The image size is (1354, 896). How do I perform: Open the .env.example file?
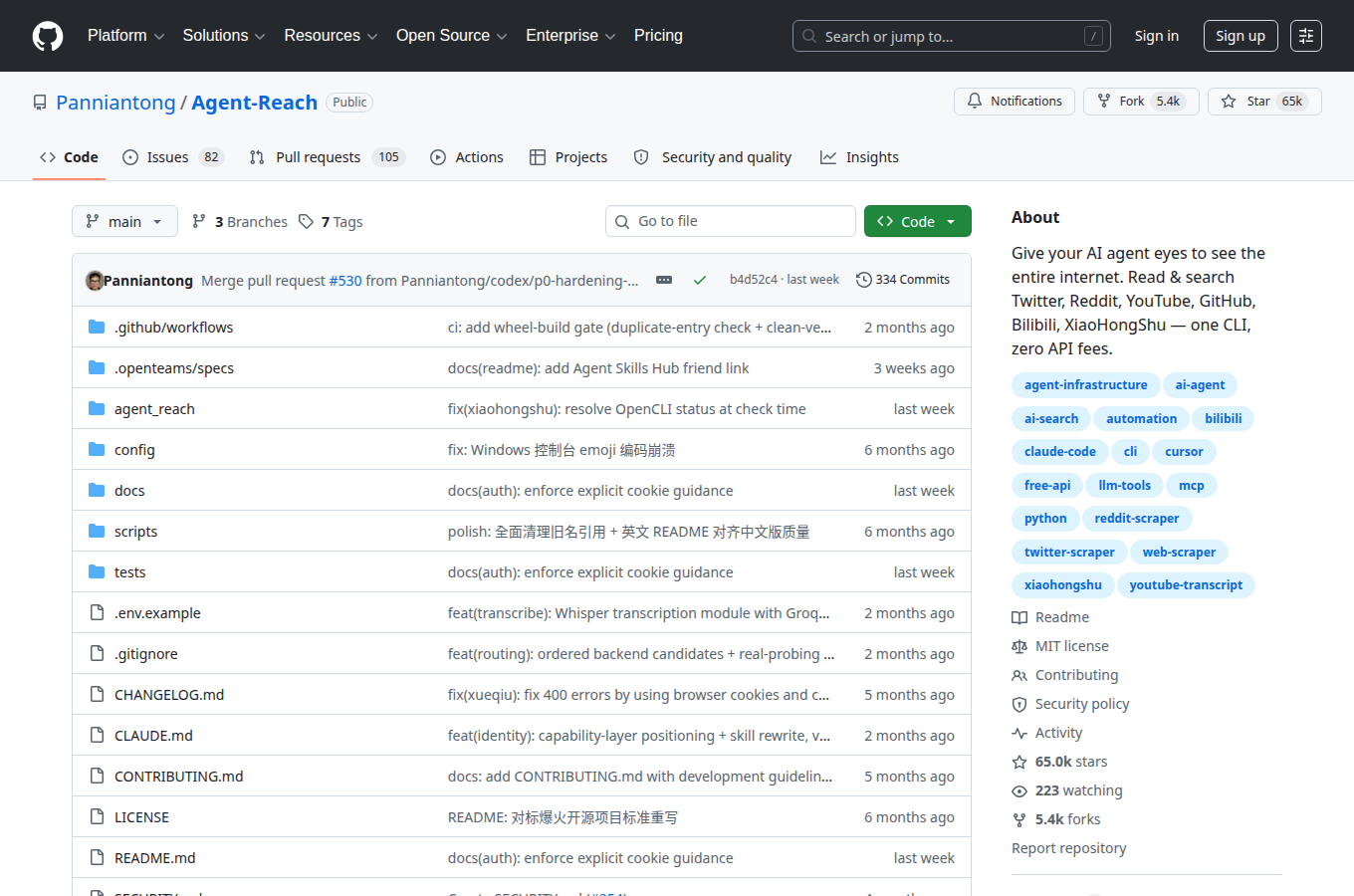[157, 613]
